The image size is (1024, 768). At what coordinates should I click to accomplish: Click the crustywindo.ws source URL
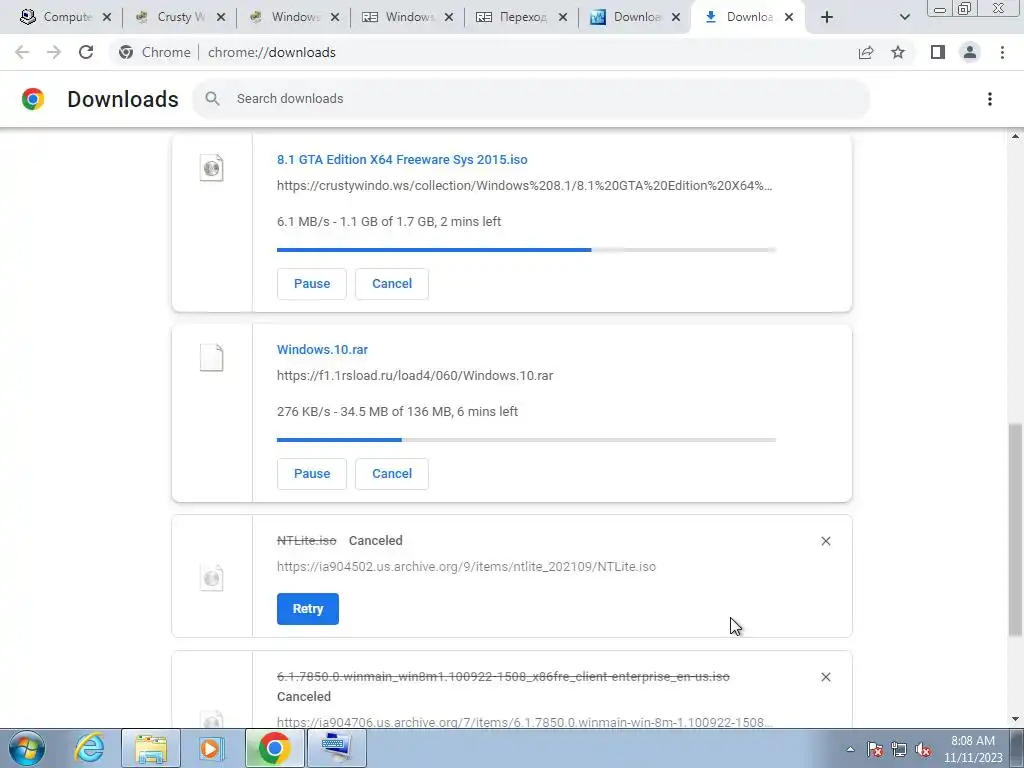524,185
